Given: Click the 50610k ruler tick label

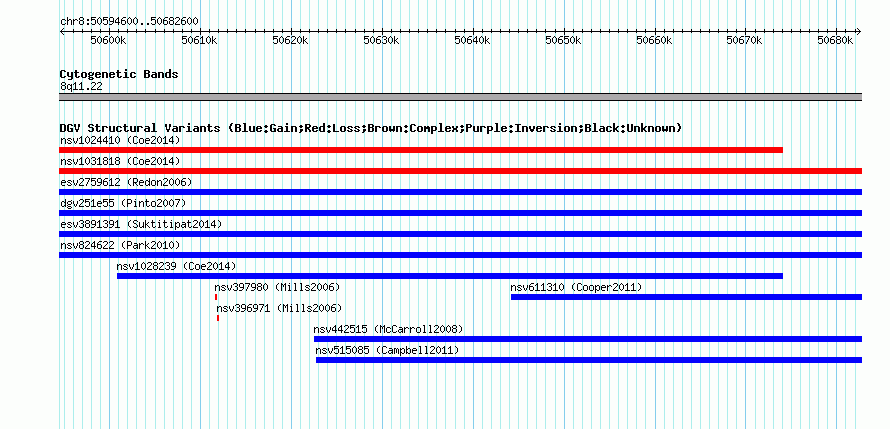Looking at the screenshot, I should point(199,40).
